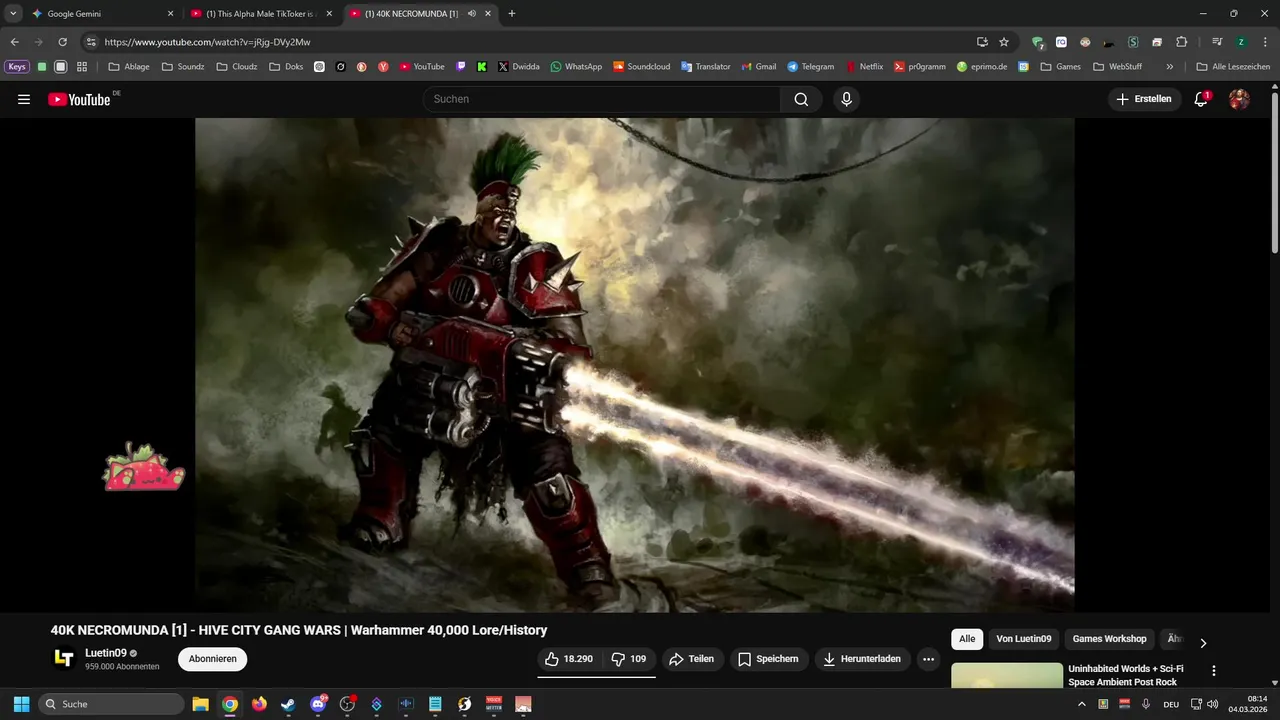
Task: Open options menu for Uninhabited Worlds video
Action: coord(1214,671)
